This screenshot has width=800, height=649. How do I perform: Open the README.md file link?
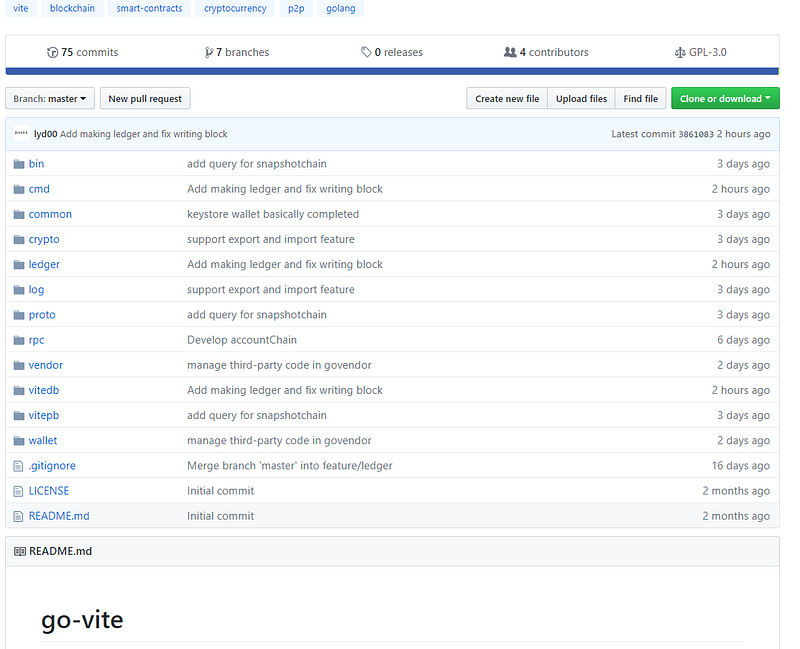[59, 516]
